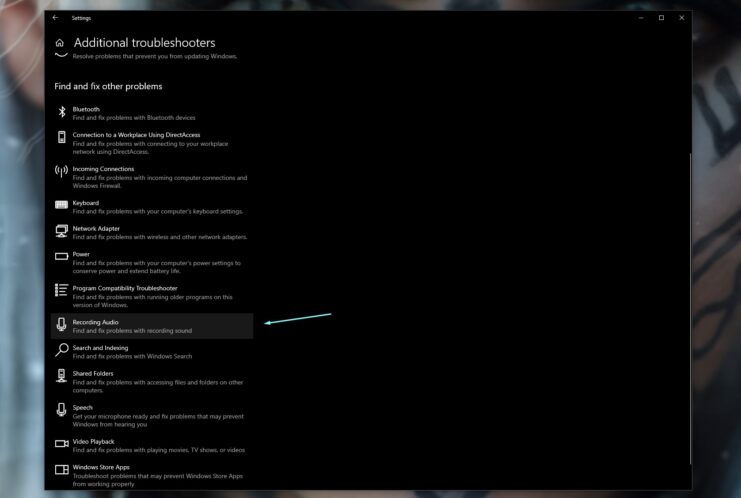741x498 pixels.
Task: Click the 'Additional troubleshooters' page title
Action: click(145, 43)
